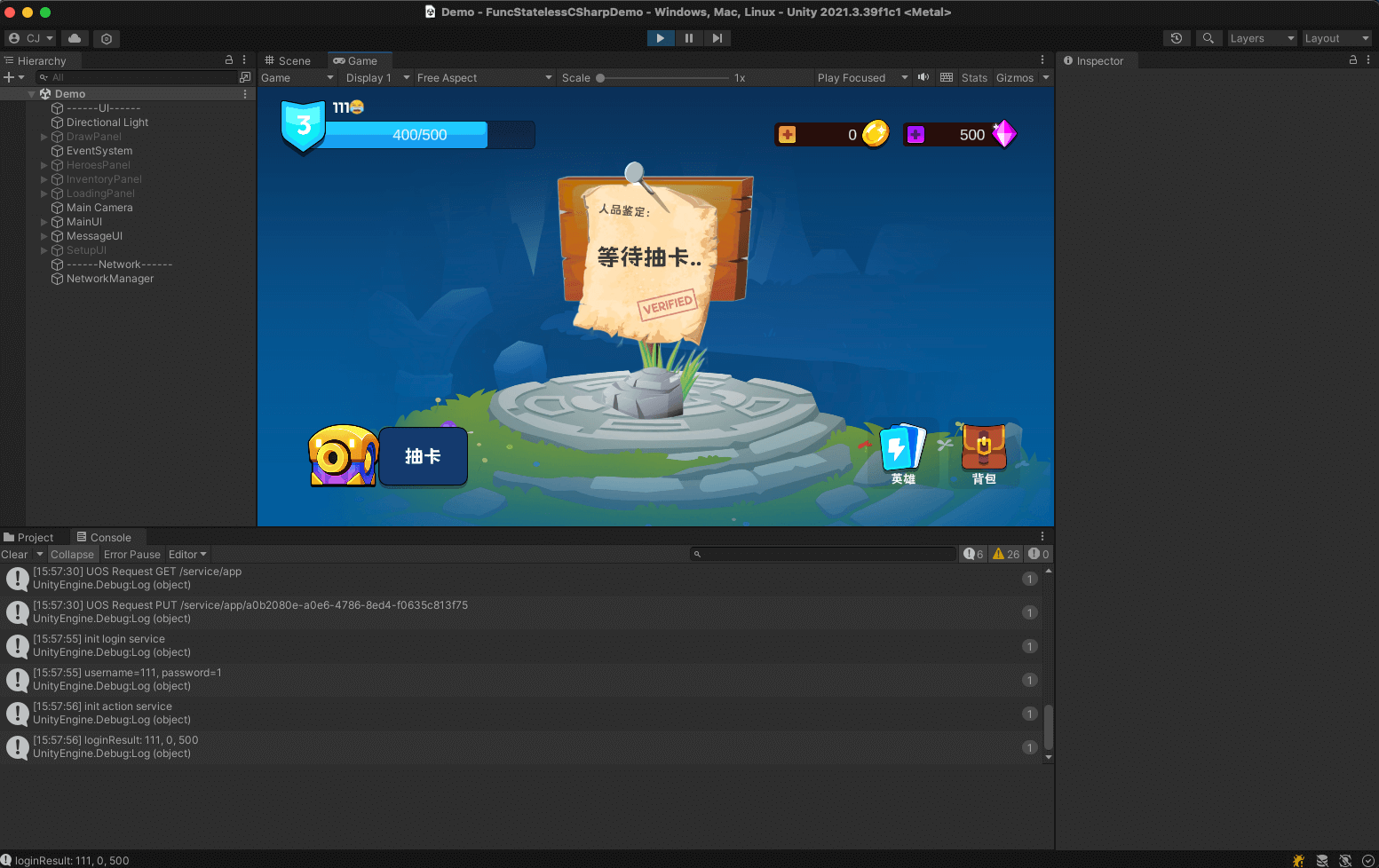Toggle Collapse in the Console

(72, 554)
